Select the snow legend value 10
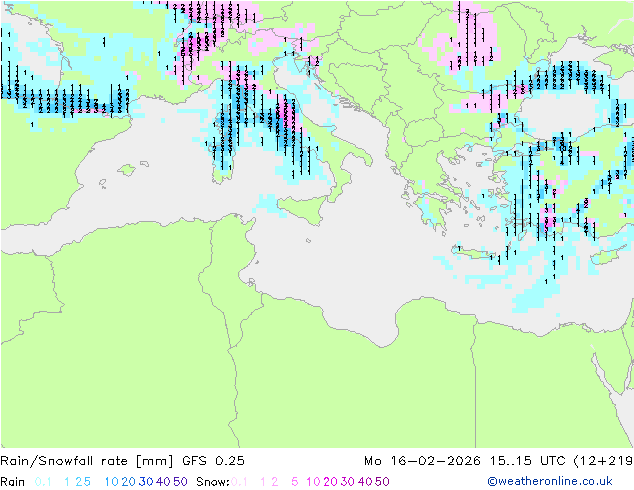The width and height of the screenshot is (634, 490). point(313,482)
